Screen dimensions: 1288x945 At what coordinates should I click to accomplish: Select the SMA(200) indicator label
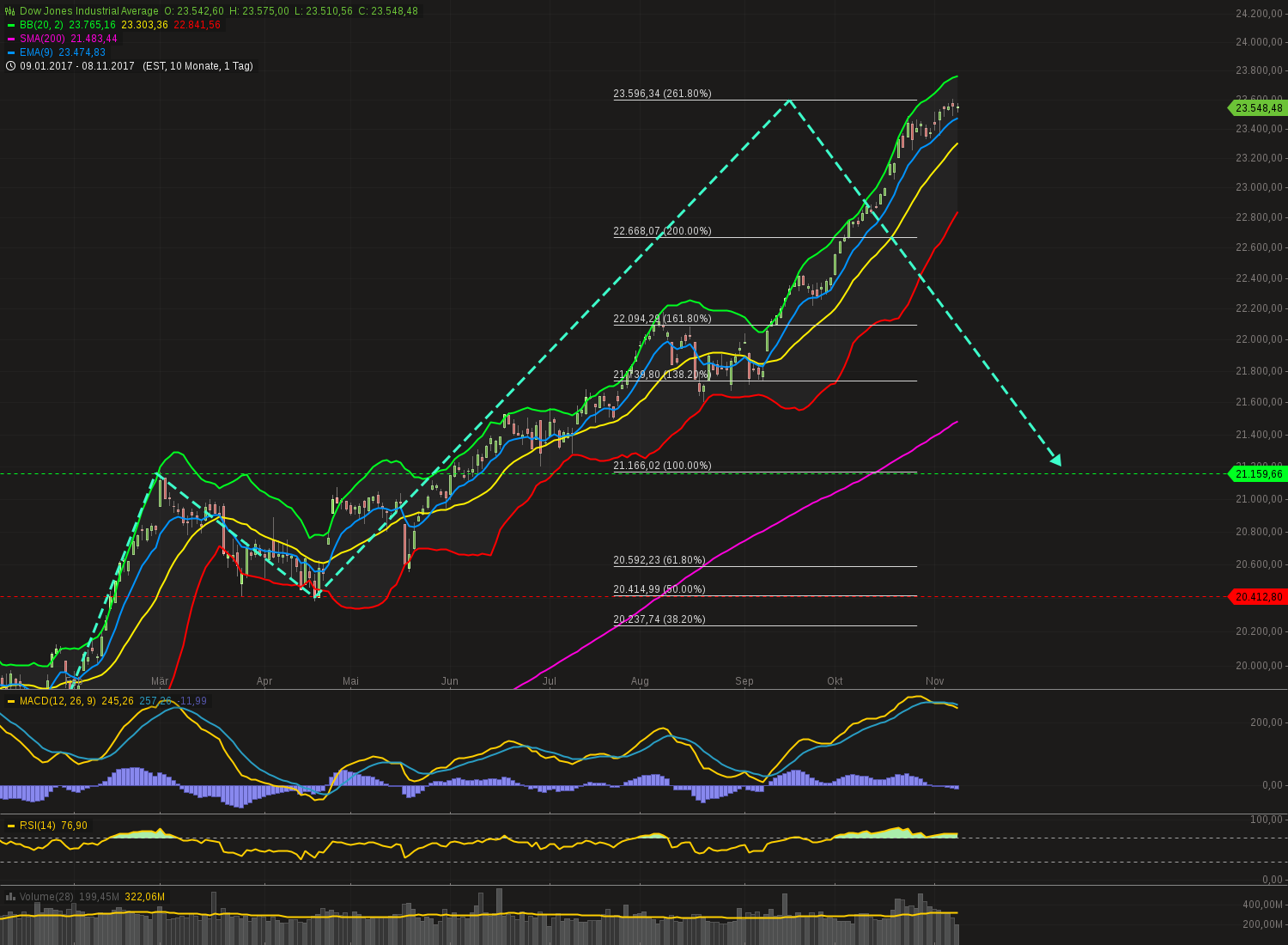point(43,39)
